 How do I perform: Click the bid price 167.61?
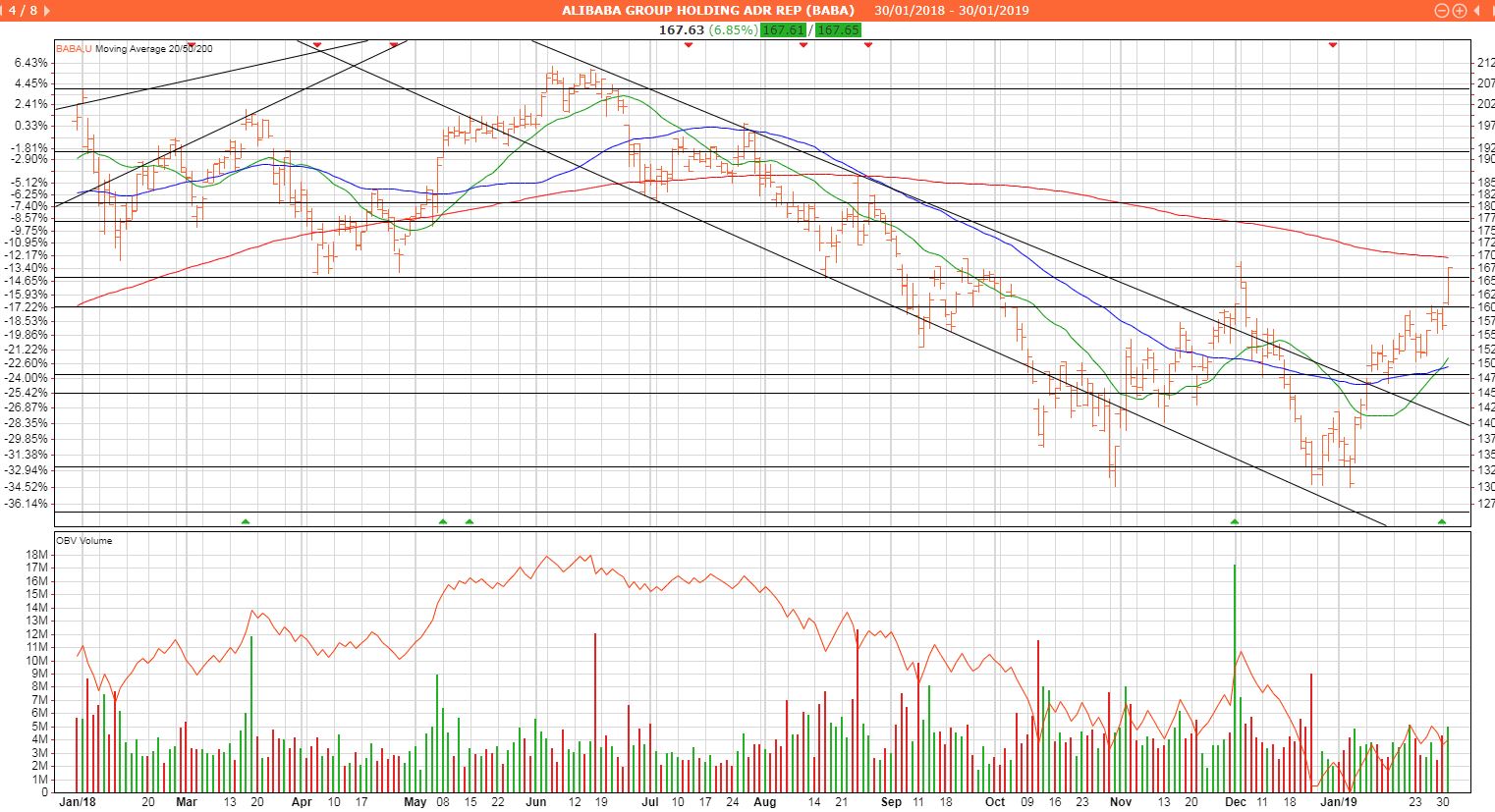[783, 30]
